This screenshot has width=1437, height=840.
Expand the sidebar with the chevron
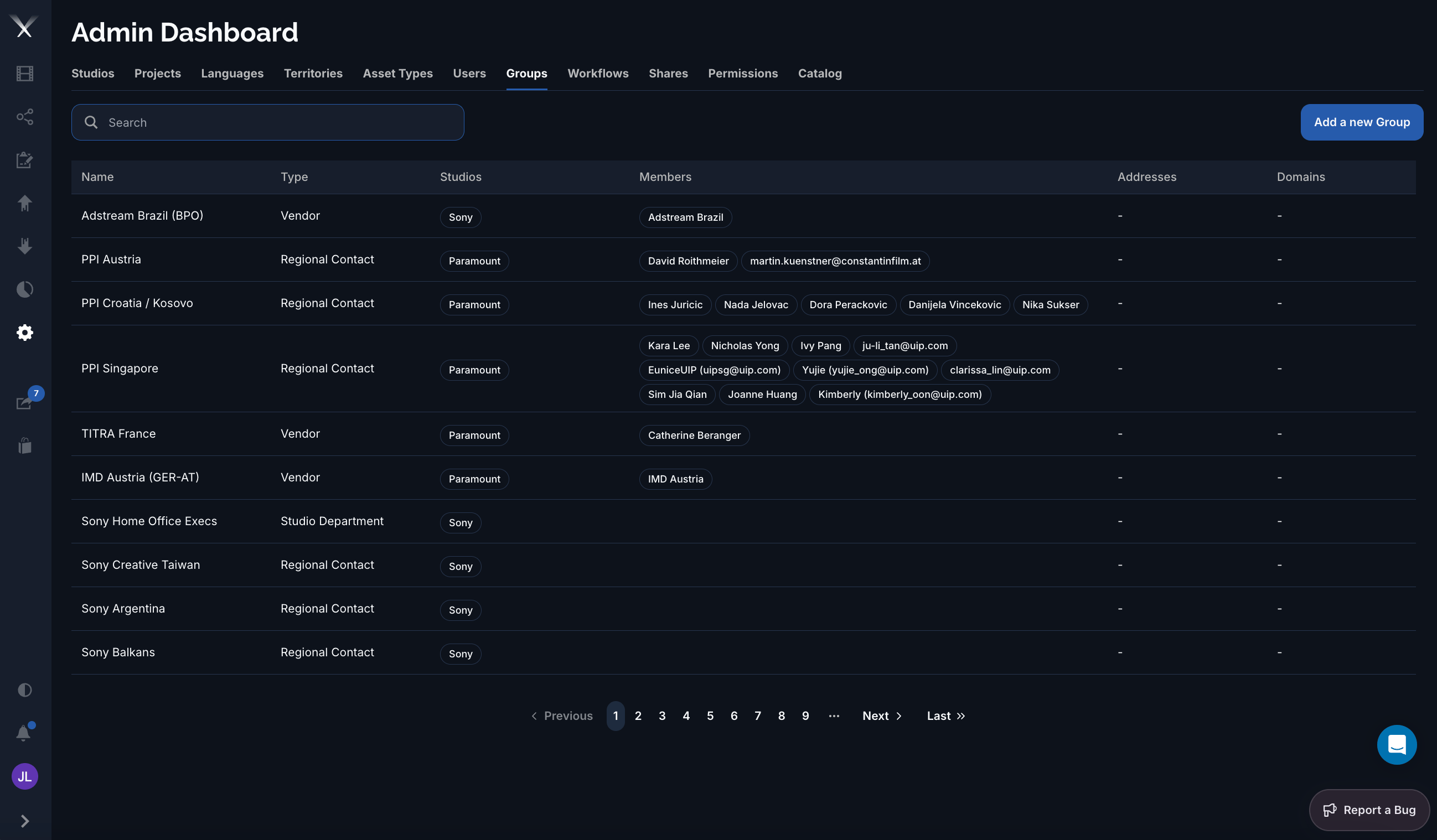tap(24, 821)
